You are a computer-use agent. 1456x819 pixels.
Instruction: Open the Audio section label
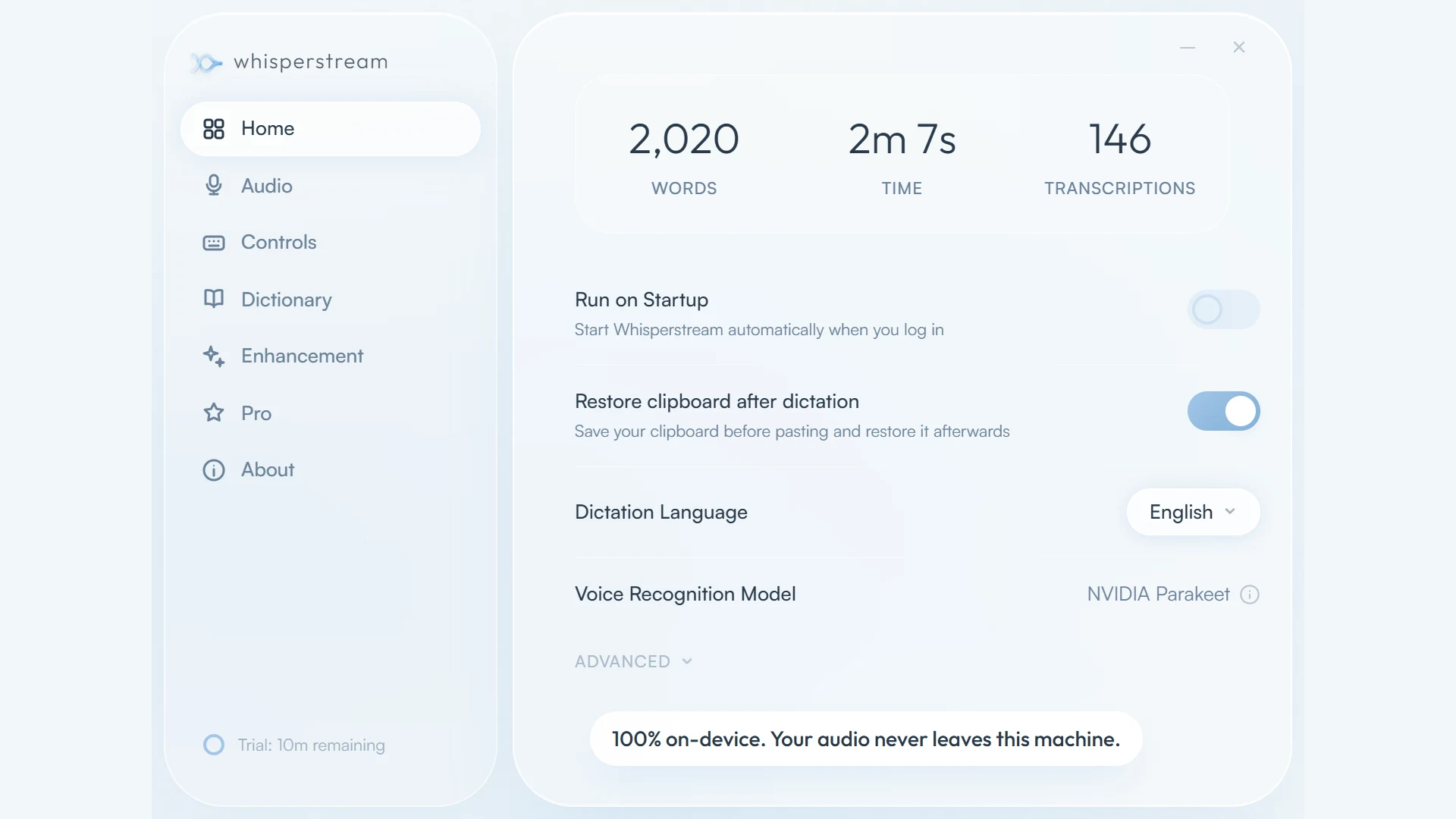267,186
